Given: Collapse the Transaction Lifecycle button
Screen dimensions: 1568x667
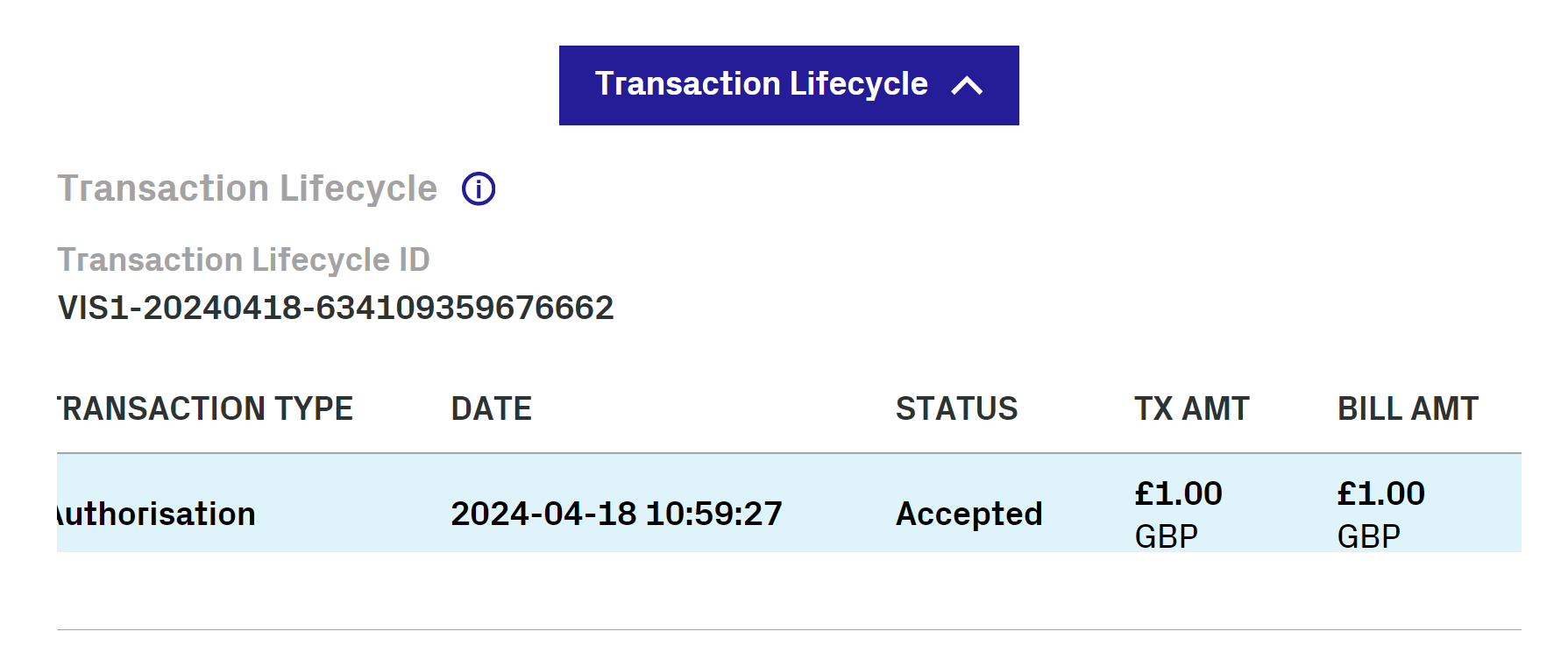Looking at the screenshot, I should tap(789, 85).
